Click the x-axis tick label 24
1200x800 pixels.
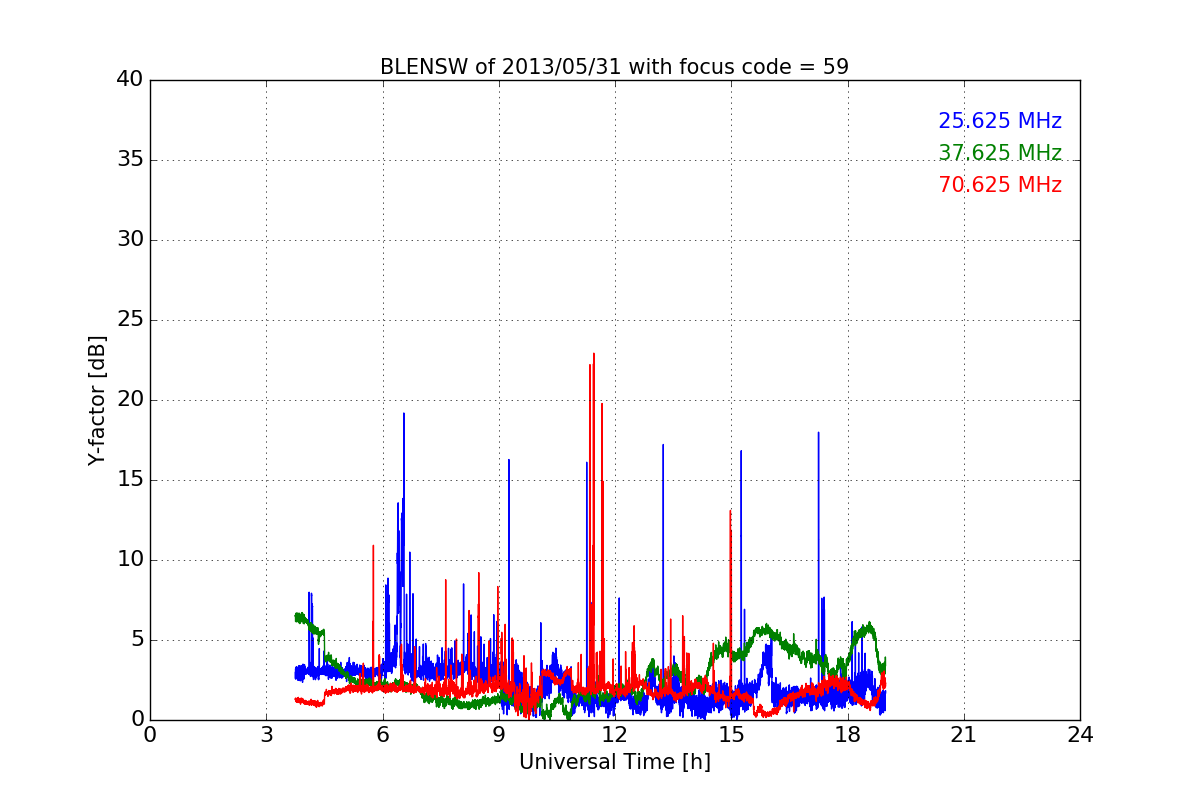[1080, 735]
